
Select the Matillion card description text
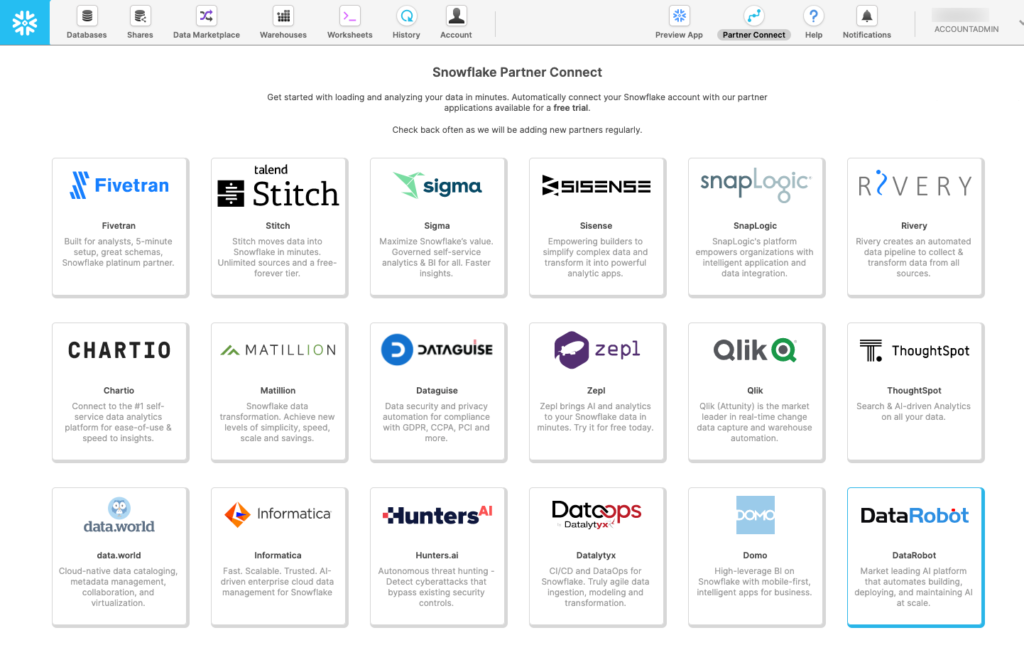(277, 422)
